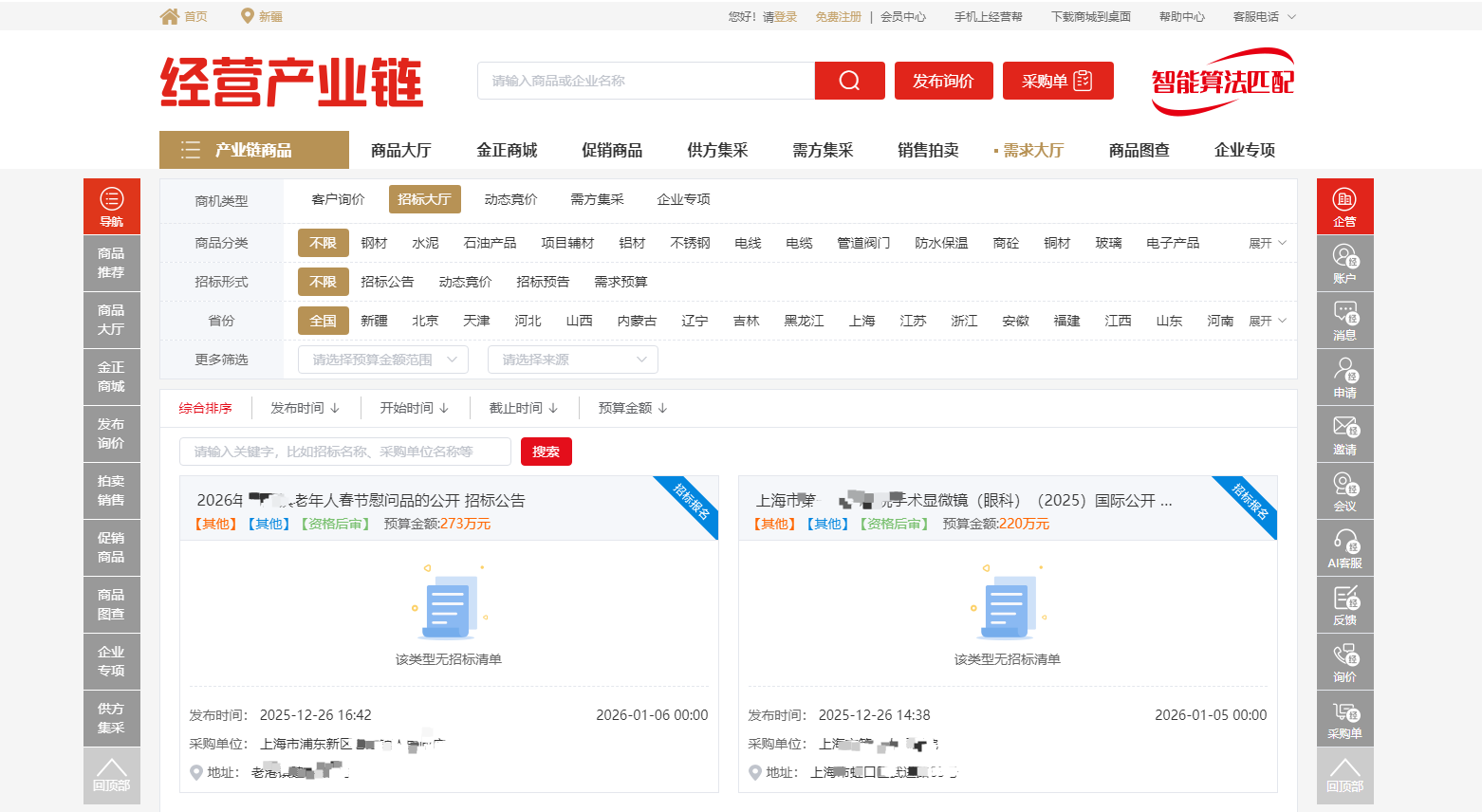Click the left 回顶部 back-to-top arrow
Screen dimensions: 1482x812
112,775
